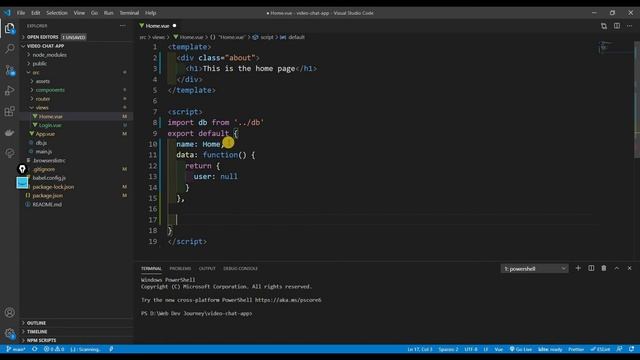Image resolution: width=640 pixels, height=360 pixels.
Task: Open the File menu
Action: 21,13
